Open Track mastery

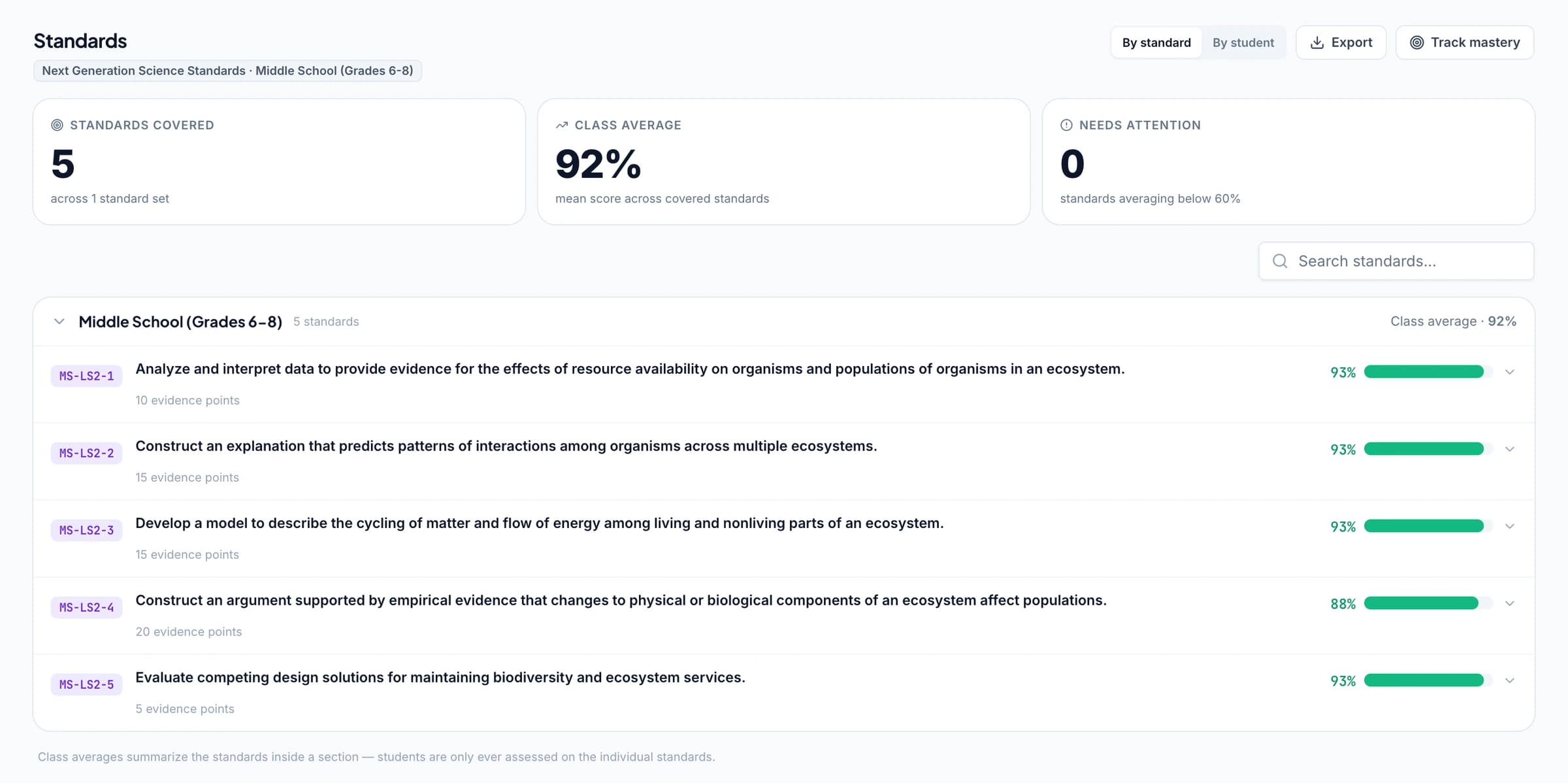click(x=1465, y=42)
